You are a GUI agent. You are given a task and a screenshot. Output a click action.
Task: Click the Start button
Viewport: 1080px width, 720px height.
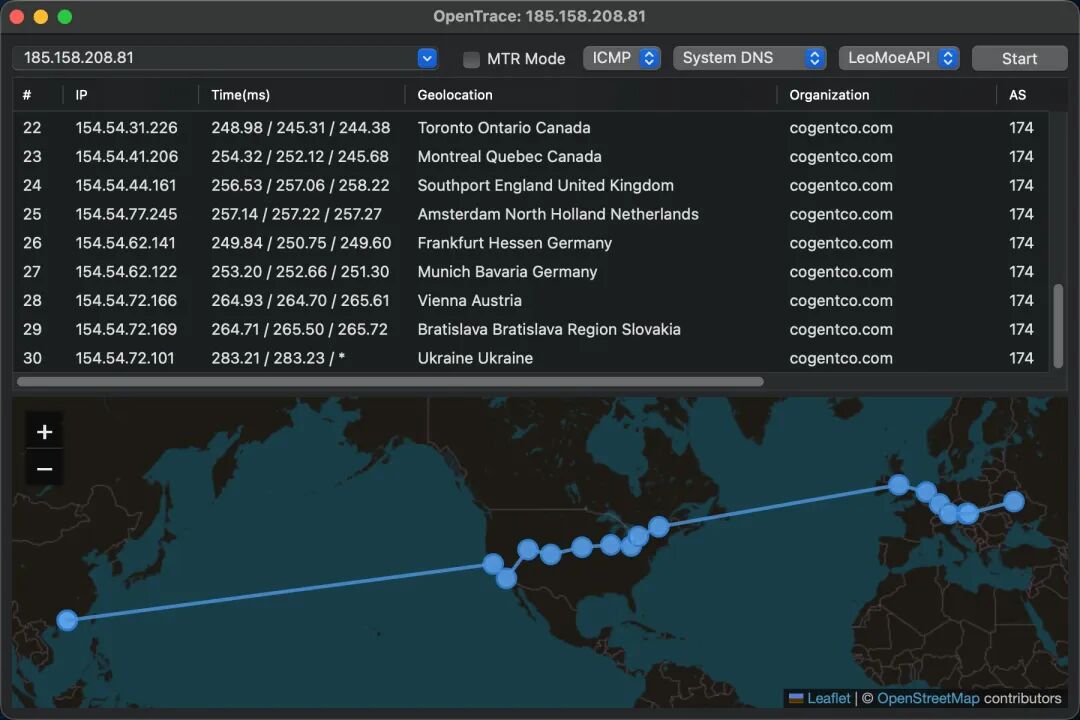pos(1019,58)
